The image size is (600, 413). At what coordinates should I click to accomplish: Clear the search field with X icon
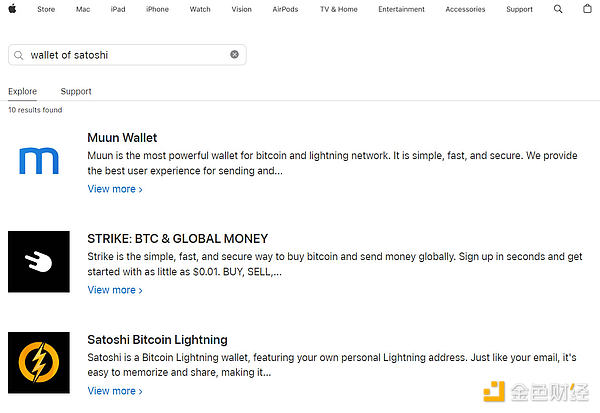(235, 55)
